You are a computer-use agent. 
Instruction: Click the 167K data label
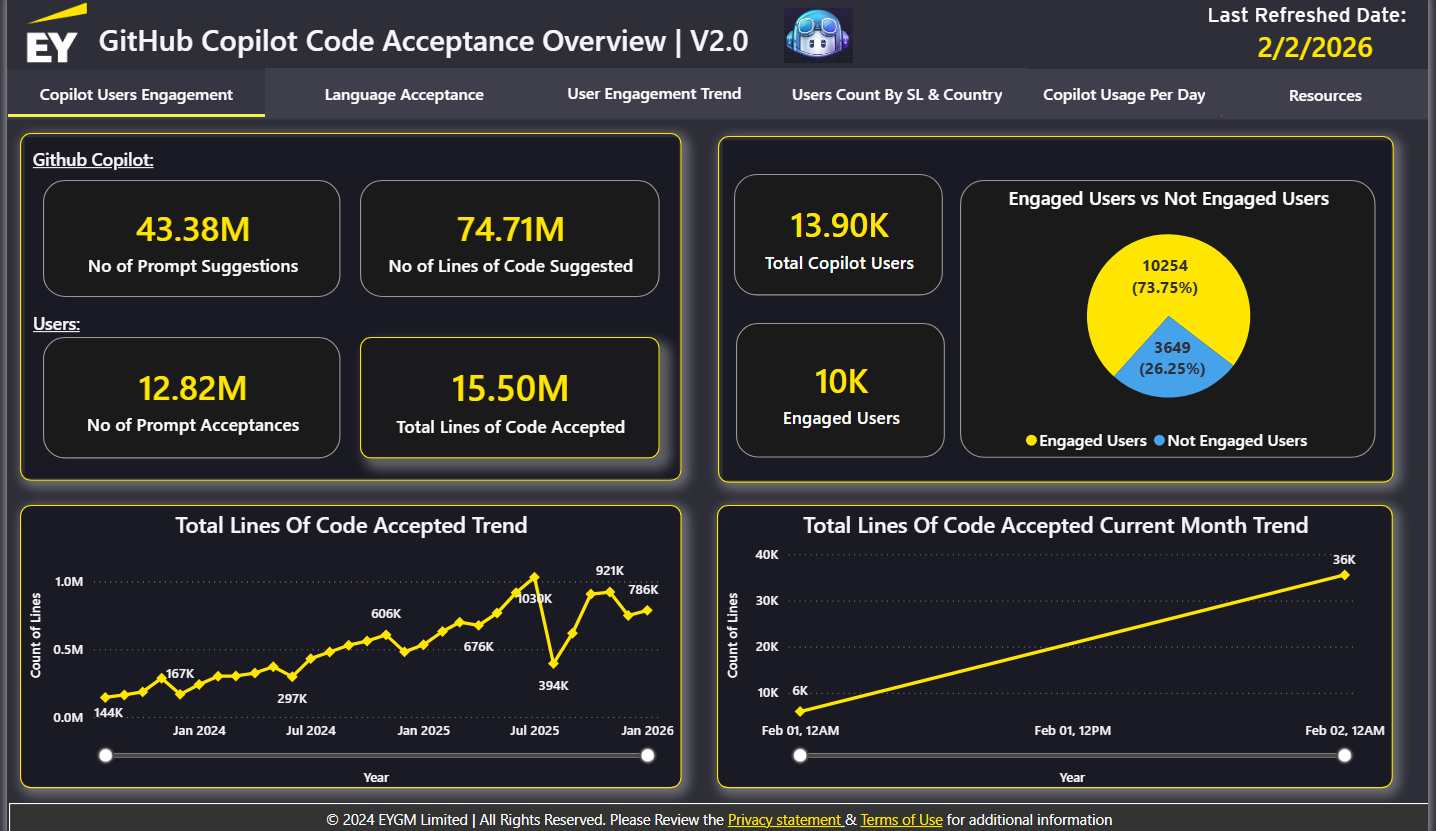point(180,674)
